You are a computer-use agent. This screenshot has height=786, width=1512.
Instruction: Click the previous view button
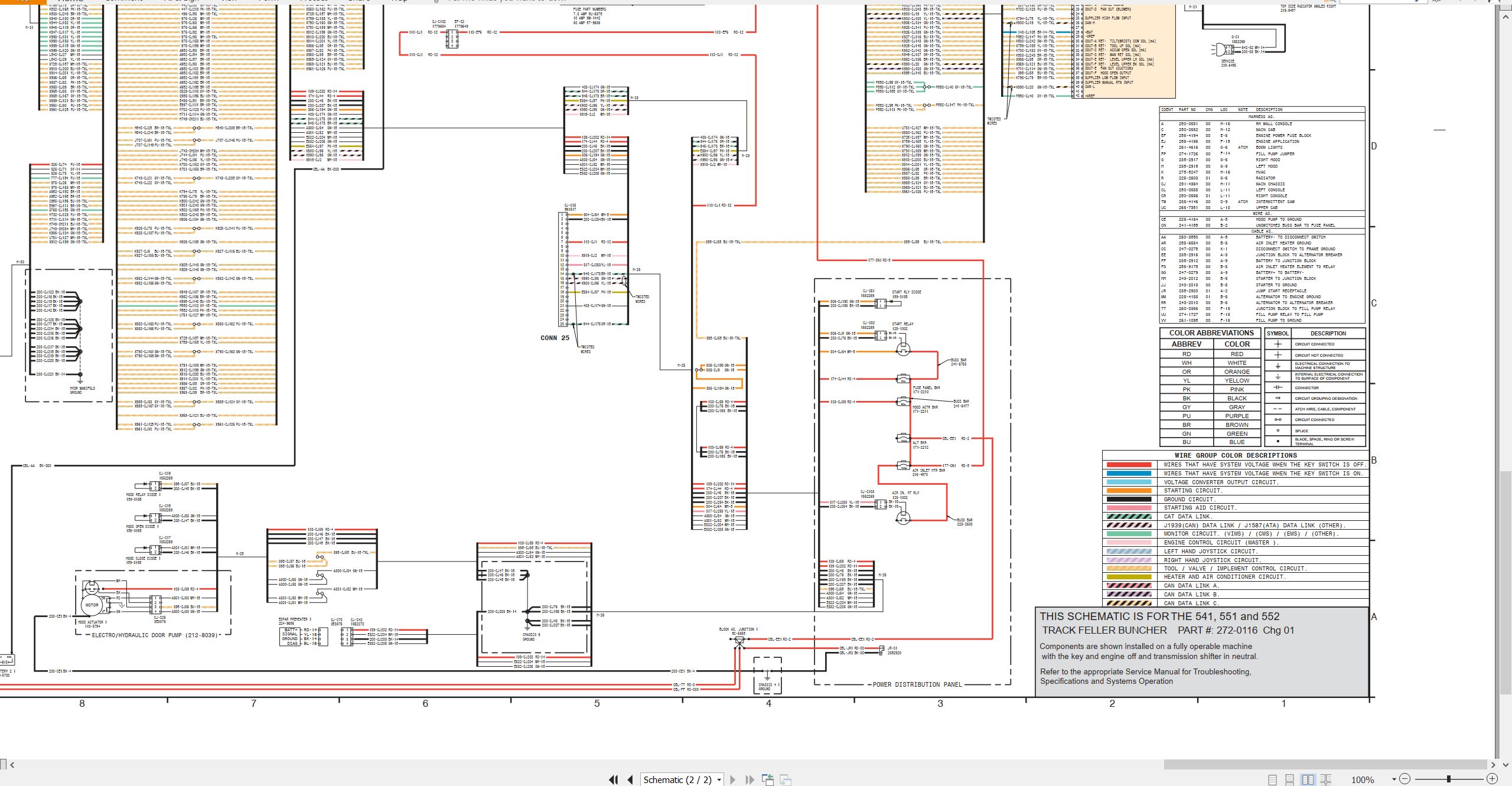coord(768,780)
